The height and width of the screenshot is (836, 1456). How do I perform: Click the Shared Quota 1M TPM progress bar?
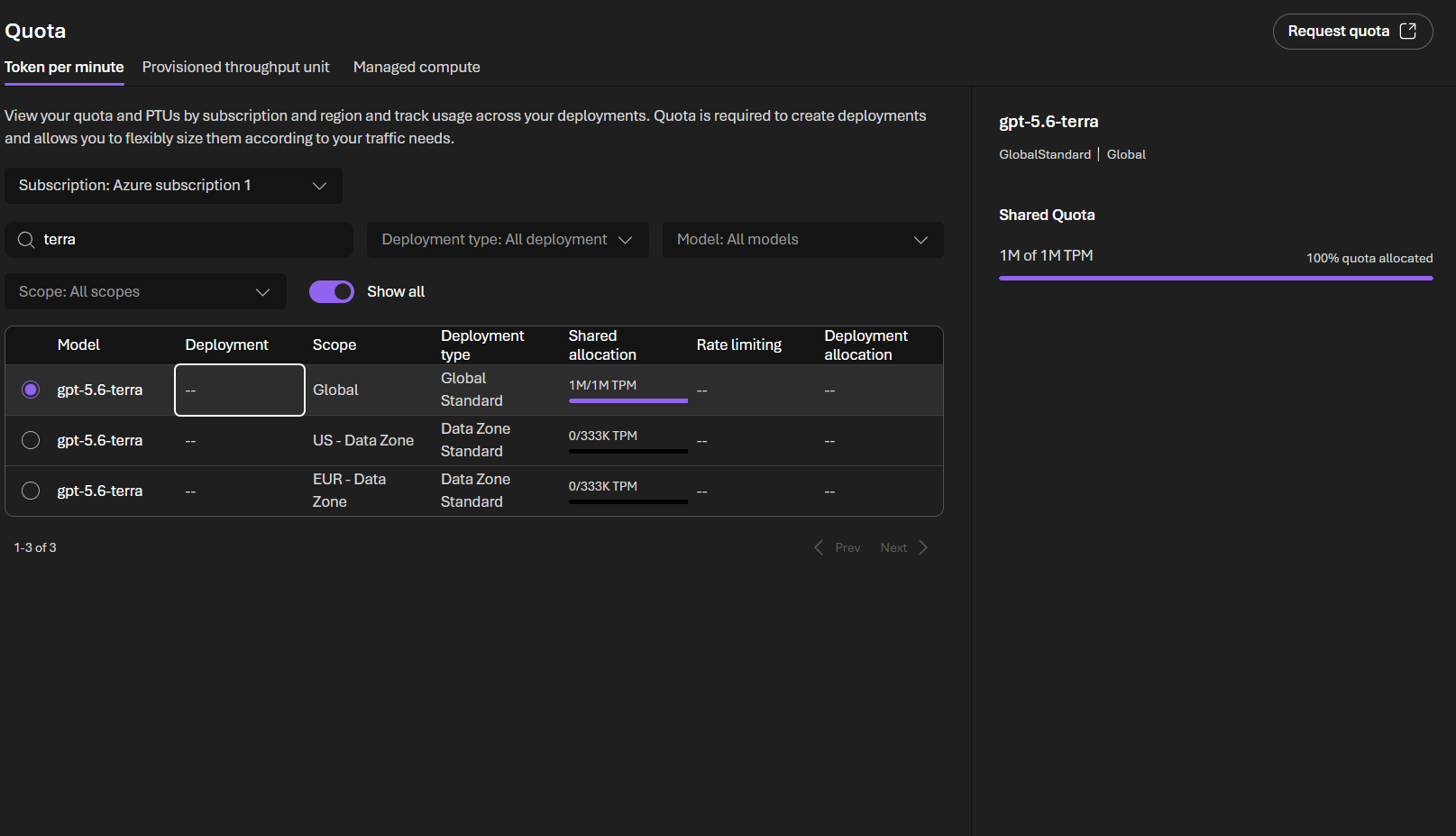point(1216,278)
